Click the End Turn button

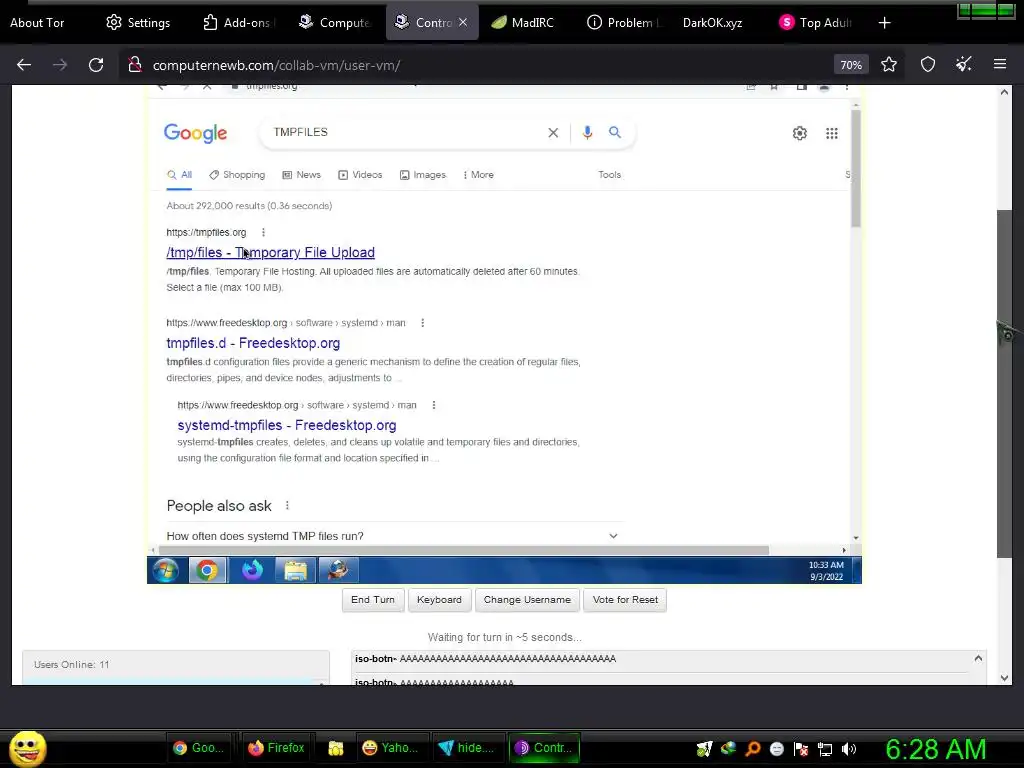point(373,600)
